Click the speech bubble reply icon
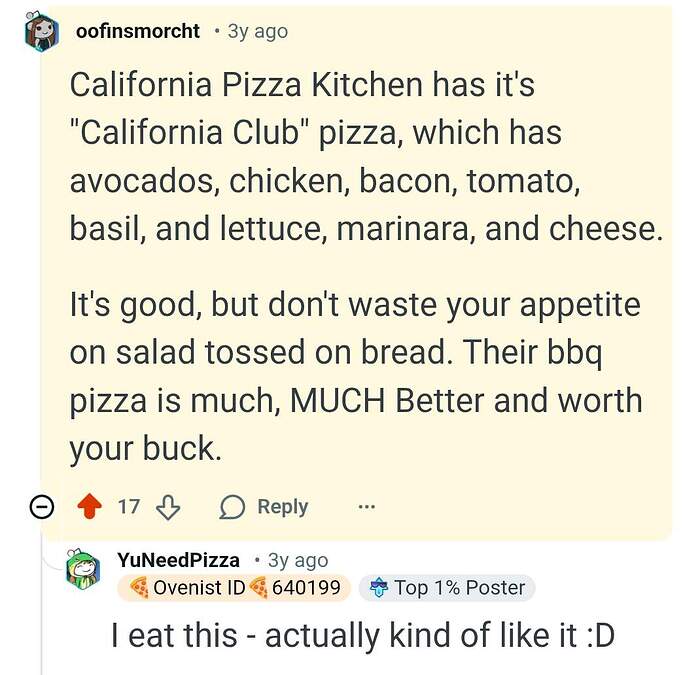700x675 pixels. click(x=232, y=507)
